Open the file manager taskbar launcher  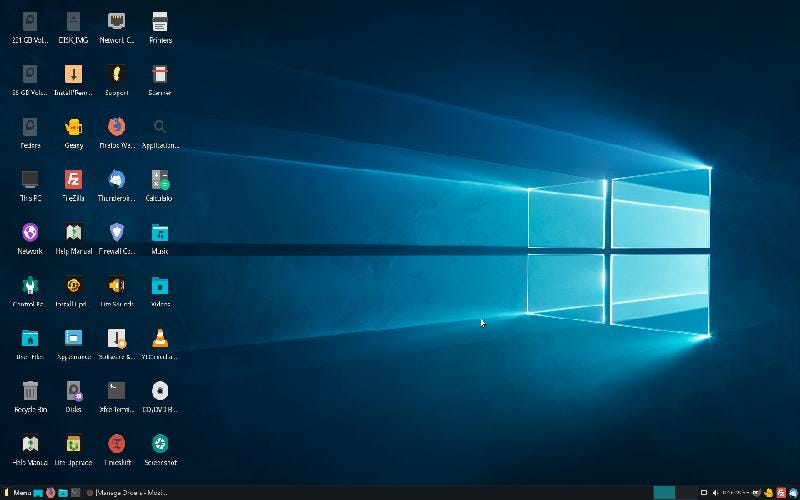point(63,493)
